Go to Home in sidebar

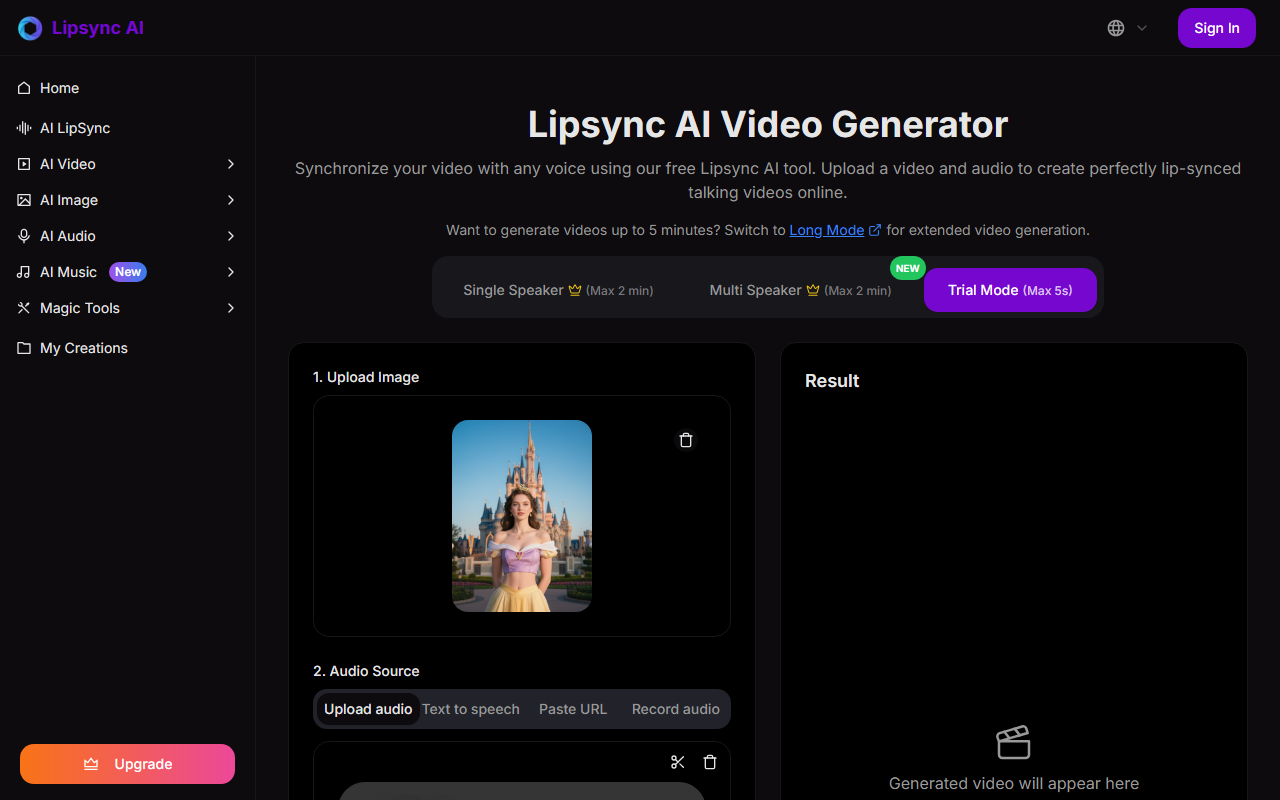pyautogui.click(x=128, y=88)
